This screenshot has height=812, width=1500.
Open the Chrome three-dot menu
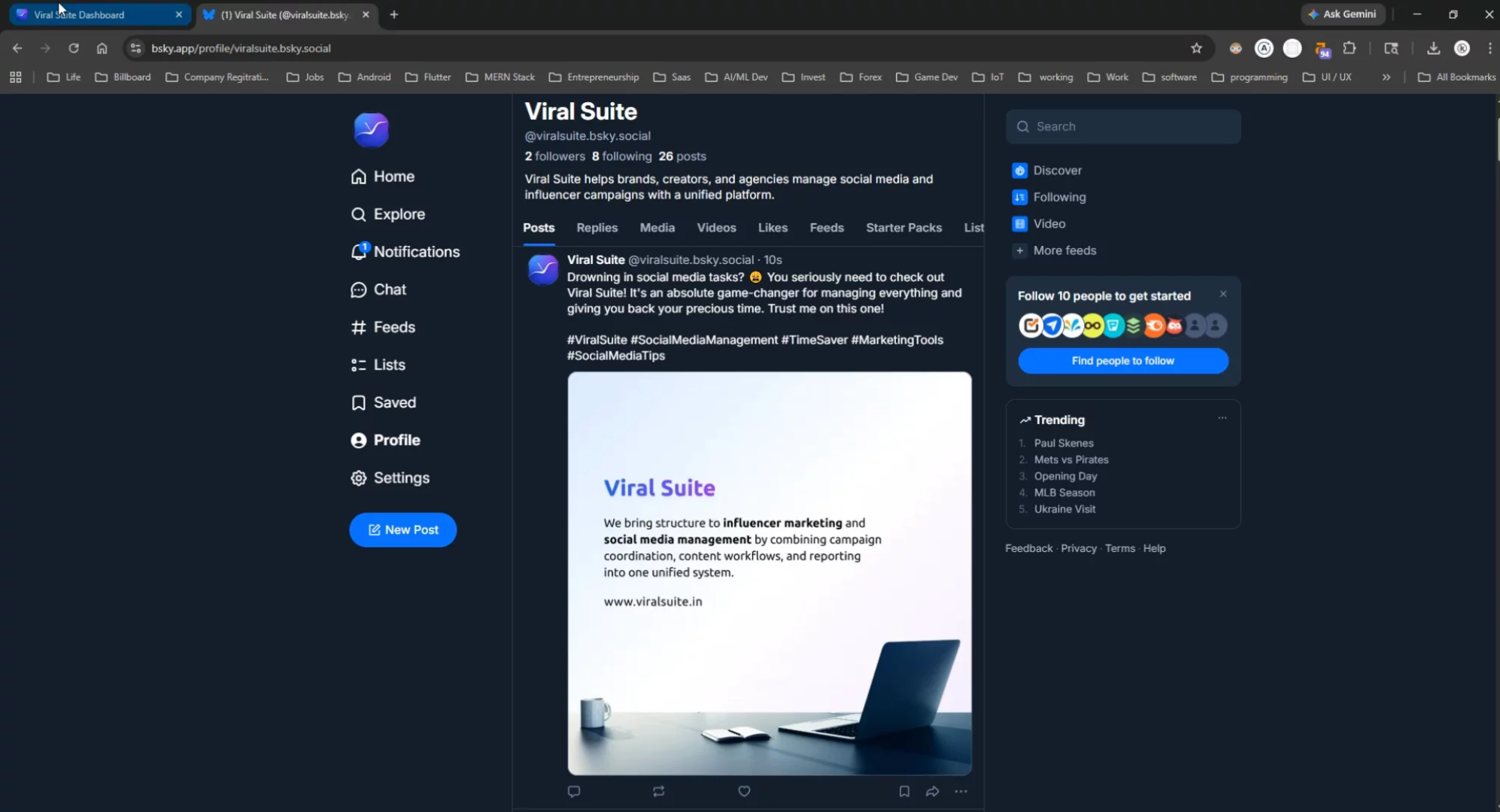click(1489, 48)
